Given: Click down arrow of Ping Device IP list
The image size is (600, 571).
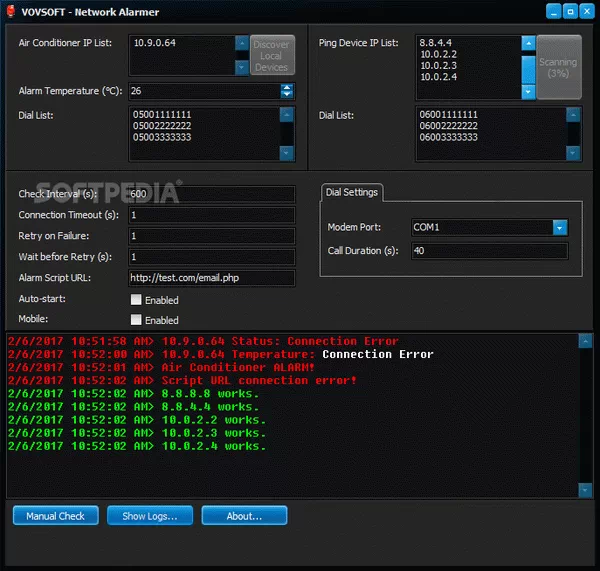Looking at the screenshot, I should [528, 92].
